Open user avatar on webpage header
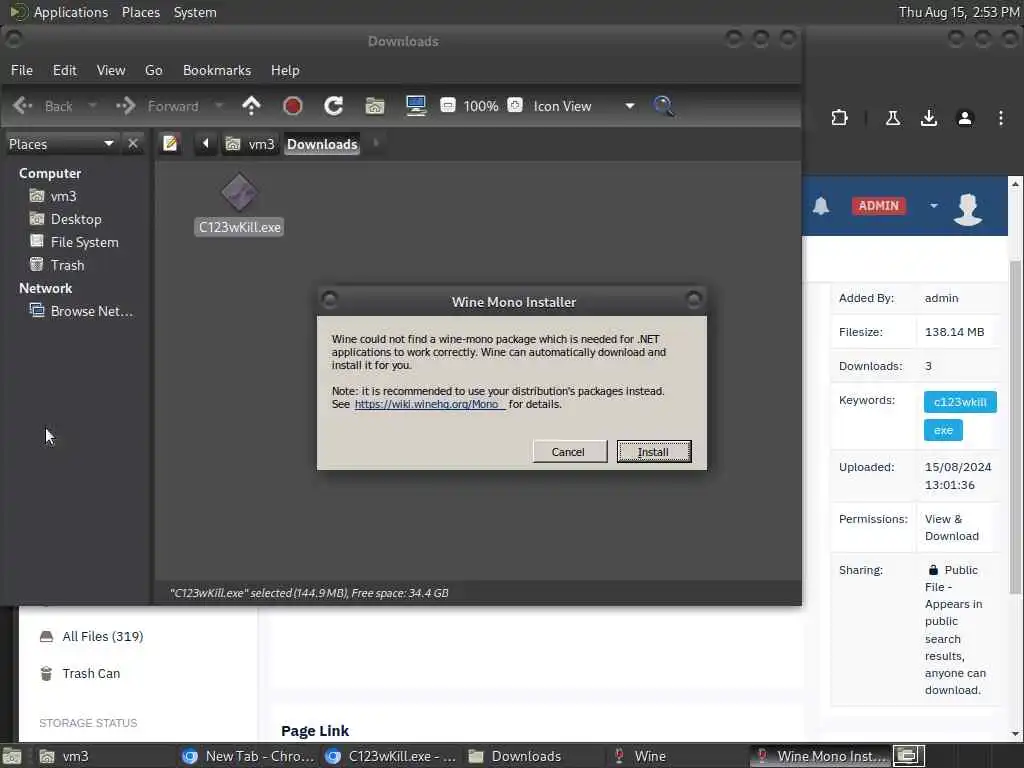This screenshot has height=768, width=1024. point(968,208)
